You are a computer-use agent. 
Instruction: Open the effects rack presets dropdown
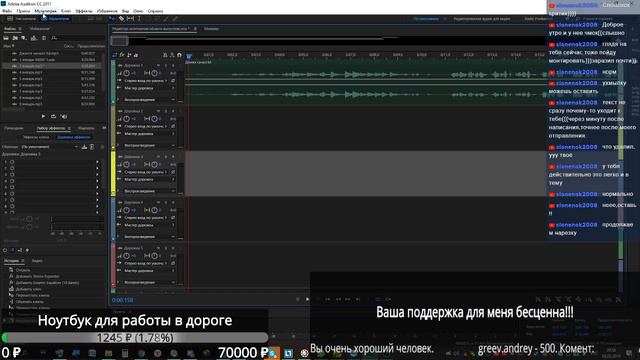pyautogui.click(x=49, y=147)
